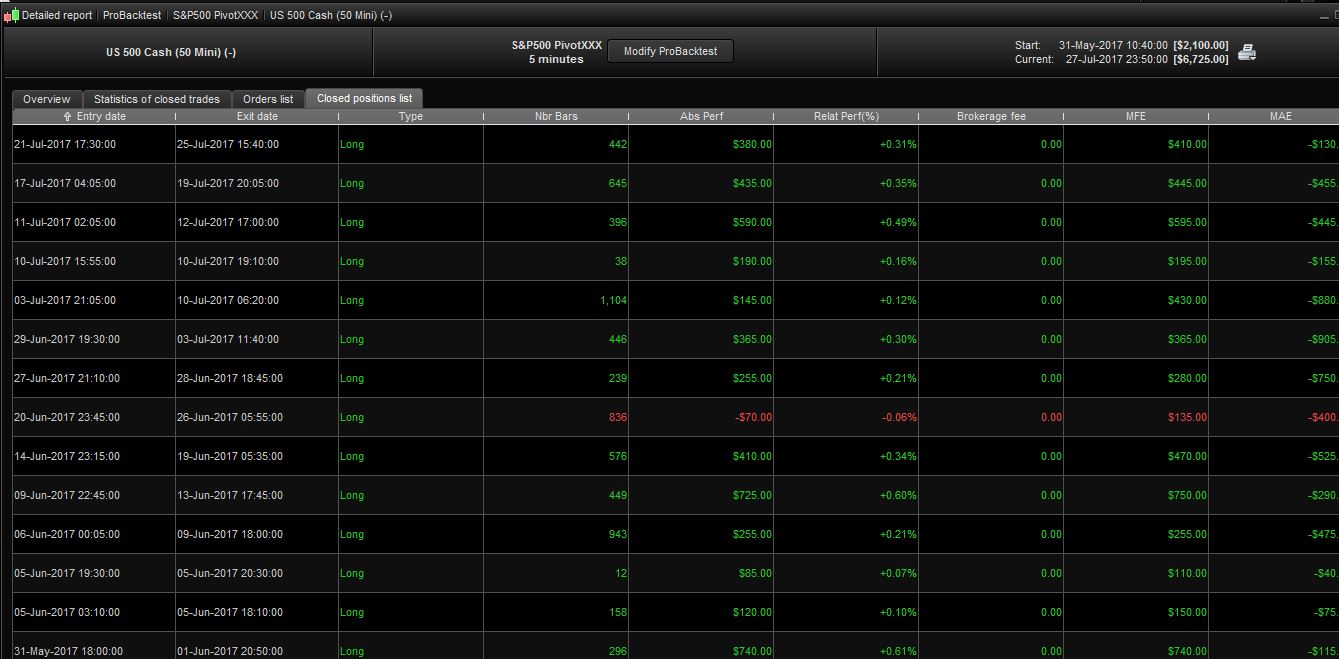Click the Relat Perf value +0.61%
The height and width of the screenshot is (659, 1339).
(898, 651)
